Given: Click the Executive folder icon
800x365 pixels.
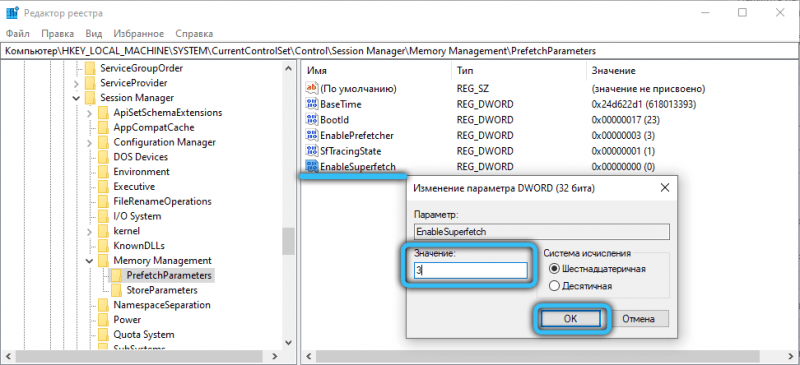Looking at the screenshot, I should coord(104,186).
